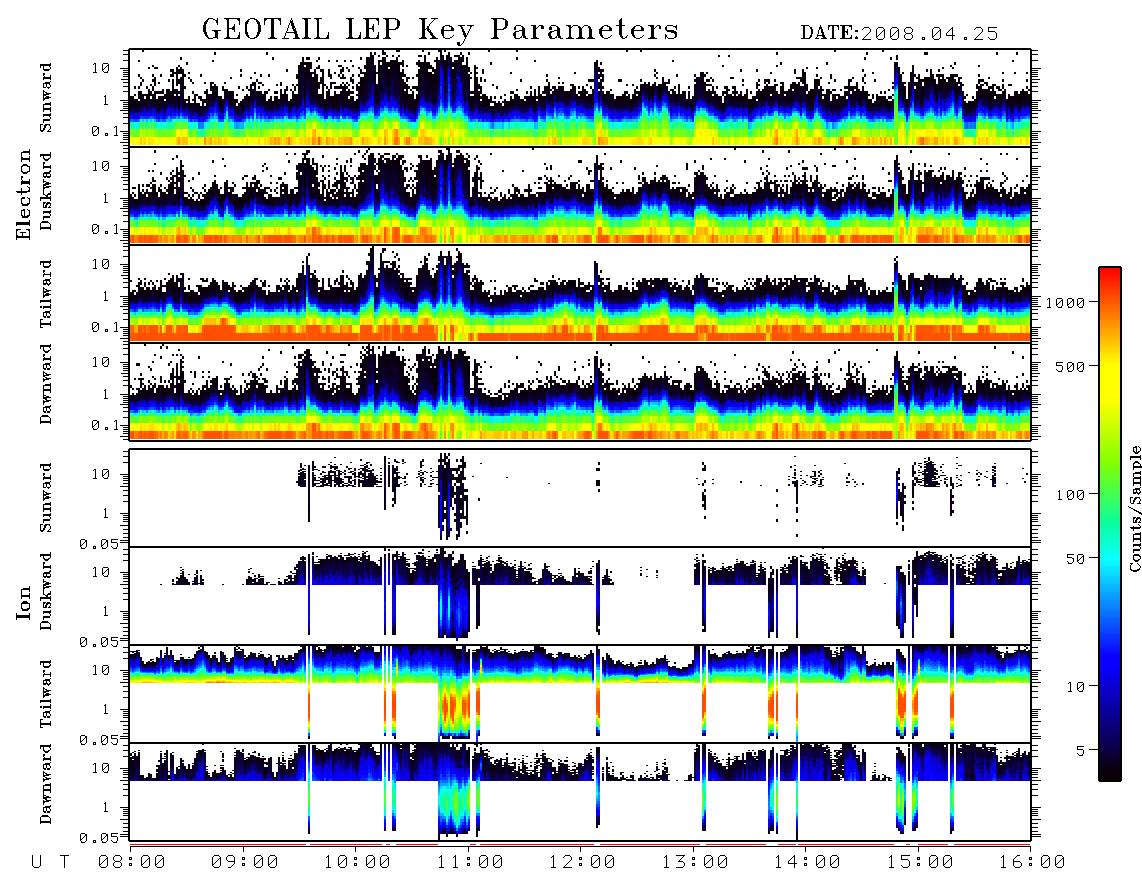Click the 08:00 time tick label
1142x880 pixels.
click(x=132, y=863)
